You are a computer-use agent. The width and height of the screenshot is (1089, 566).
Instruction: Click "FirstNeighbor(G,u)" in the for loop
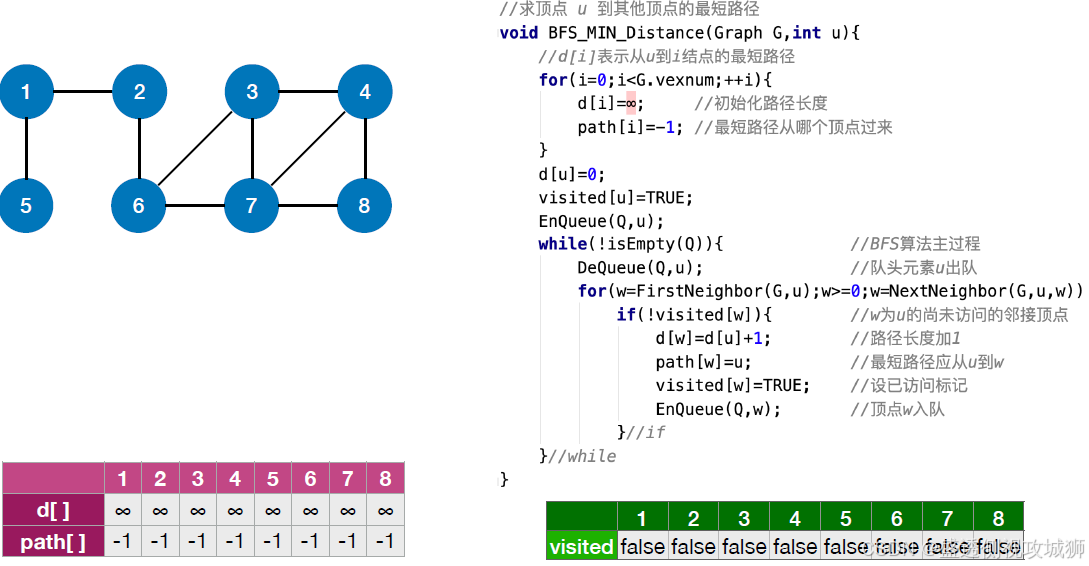723,291
